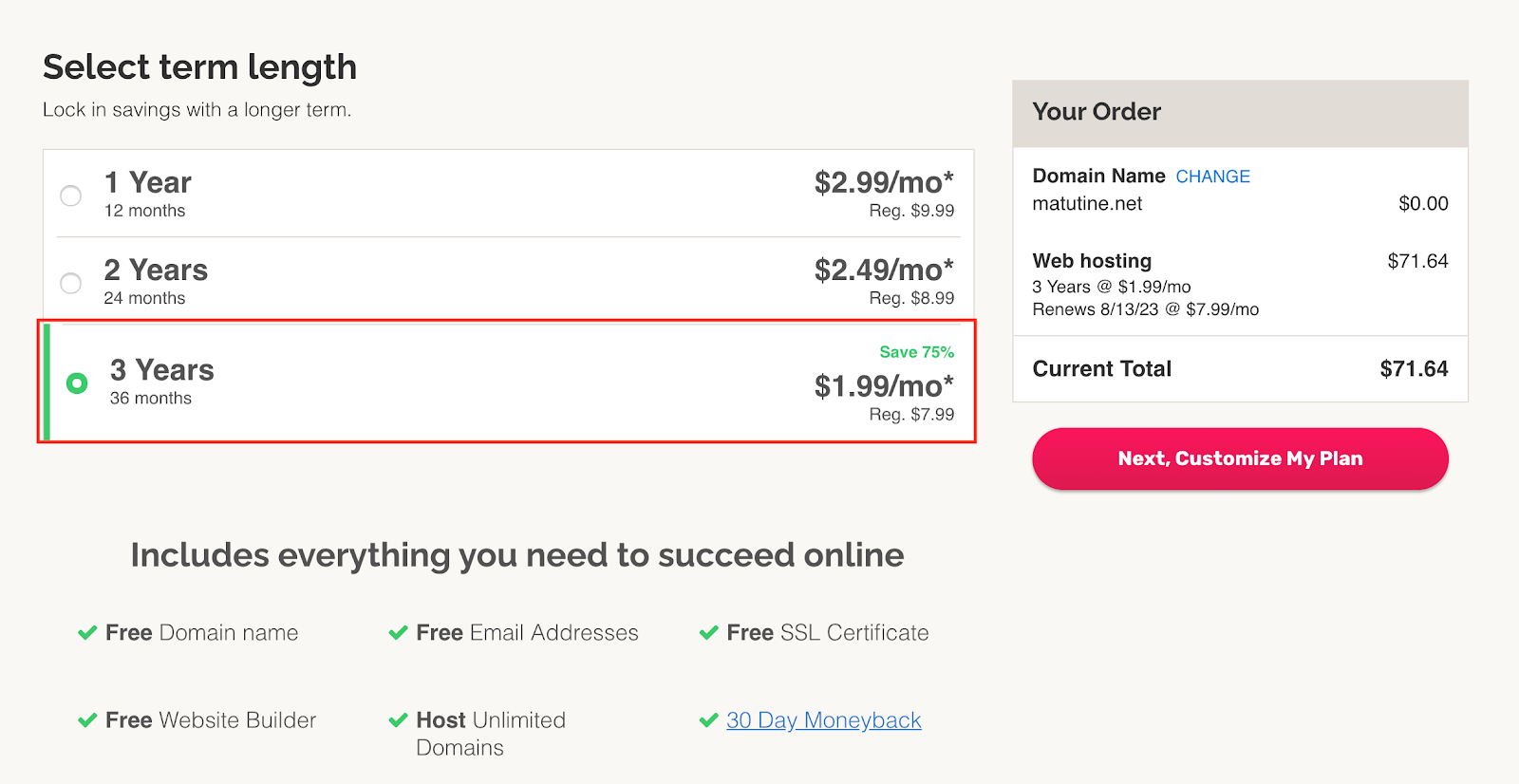Viewport: 1519px width, 784px height.
Task: Click the checkmark beside Free Domain name
Action: [x=87, y=633]
